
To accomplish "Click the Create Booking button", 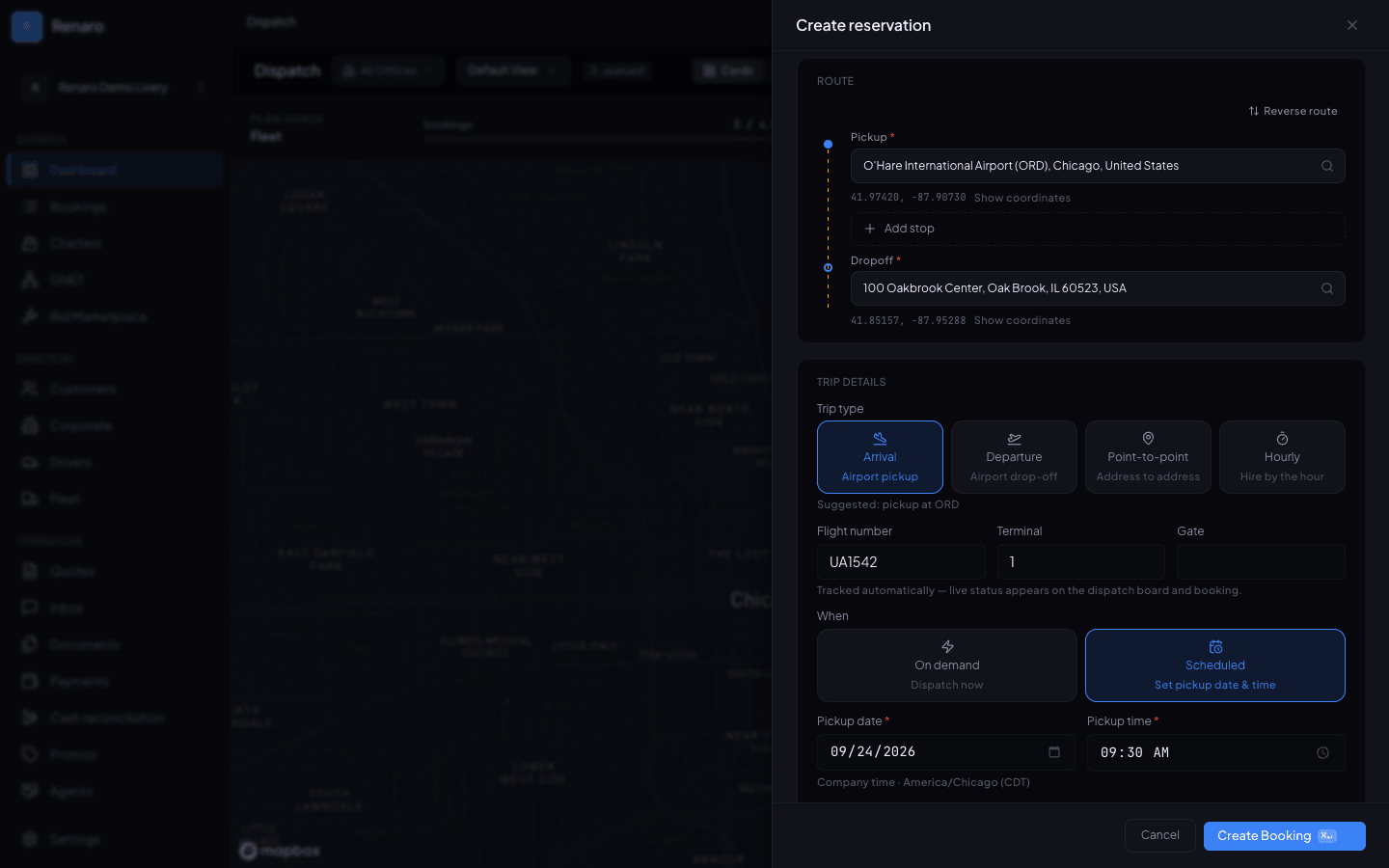I will click(1285, 836).
